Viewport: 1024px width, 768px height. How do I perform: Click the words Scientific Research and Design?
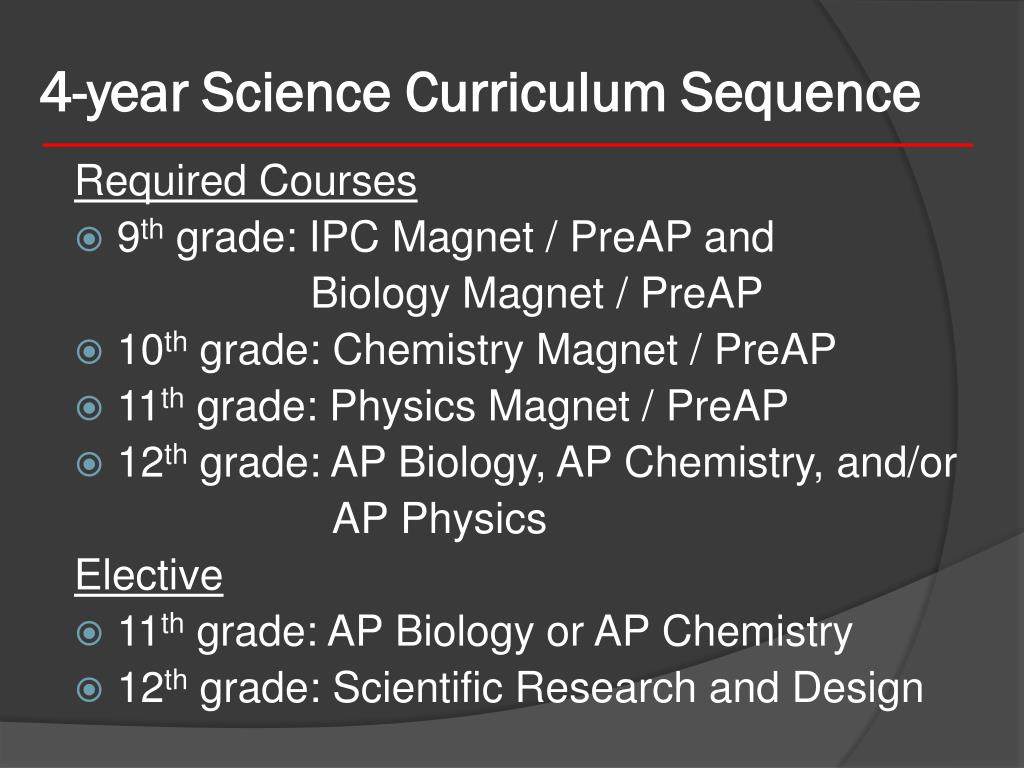pyautogui.click(x=628, y=688)
